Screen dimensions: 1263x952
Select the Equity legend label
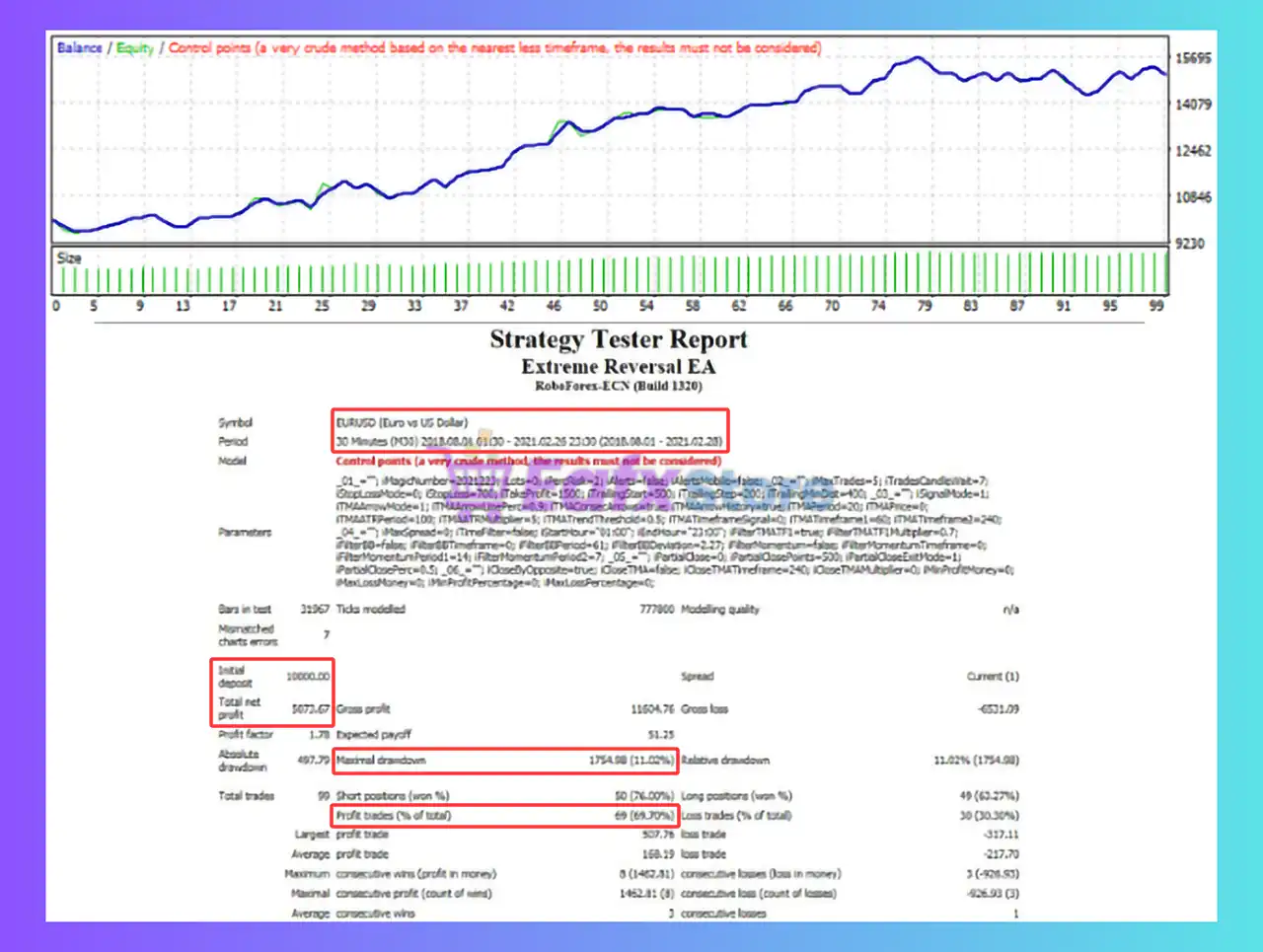[134, 46]
